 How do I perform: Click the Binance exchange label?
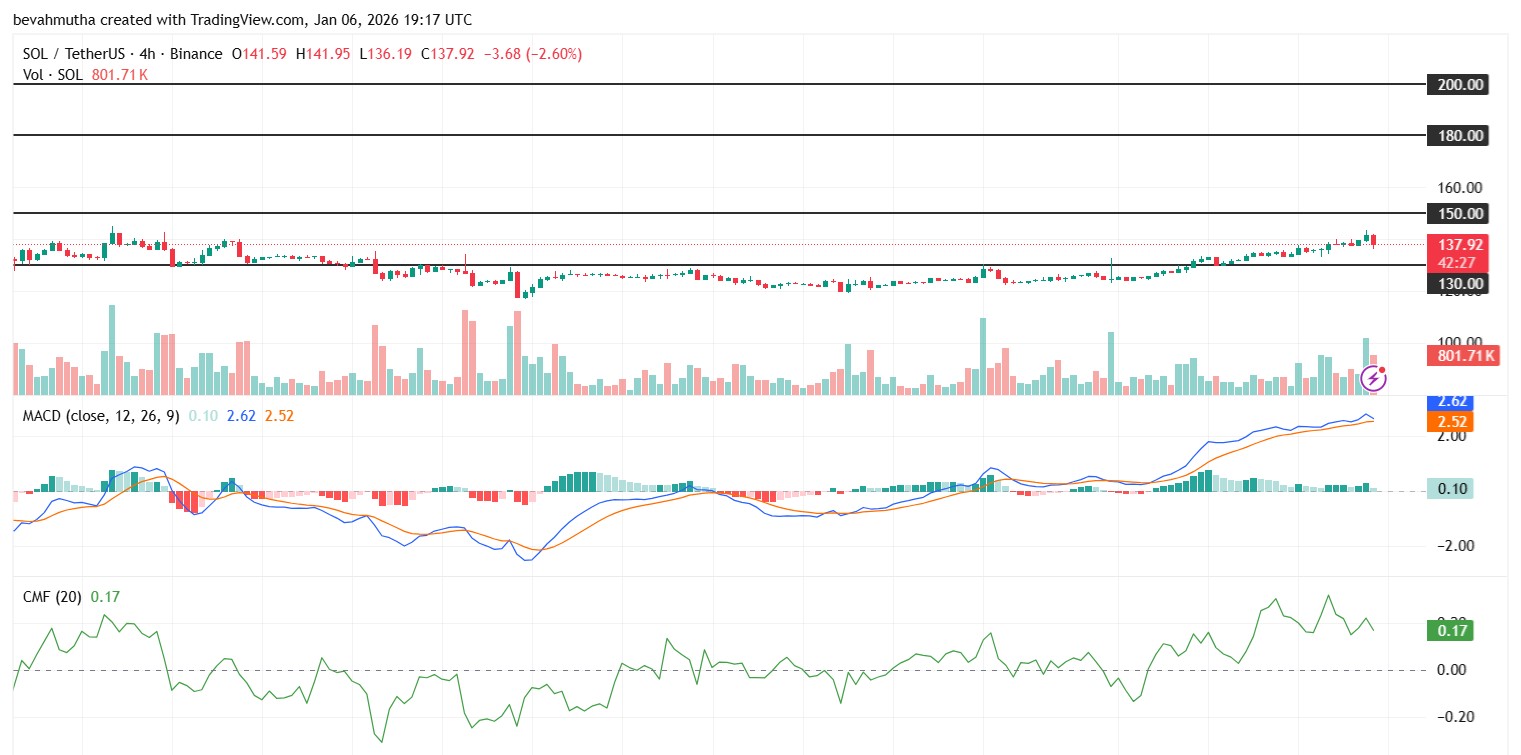tap(196, 54)
